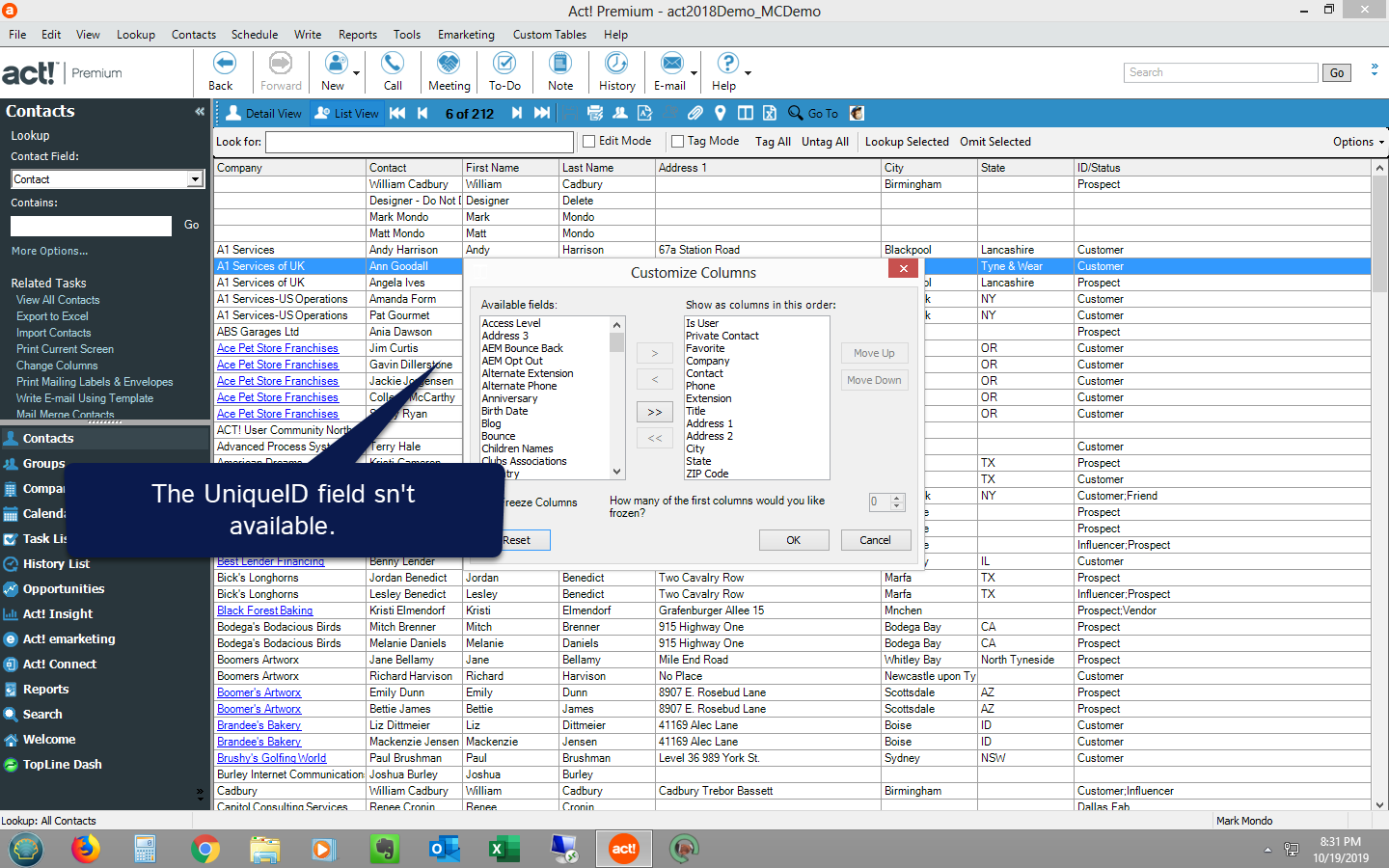The height and width of the screenshot is (868, 1389).
Task: Open the Schedule menu
Action: [255, 35]
